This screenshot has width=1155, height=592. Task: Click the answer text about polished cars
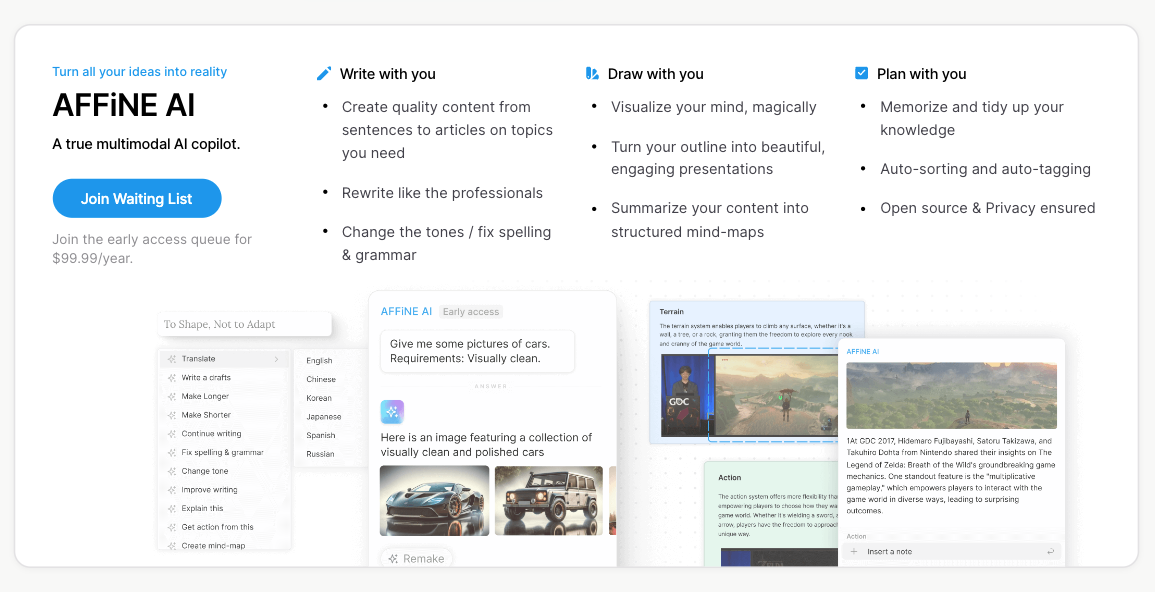[486, 445]
